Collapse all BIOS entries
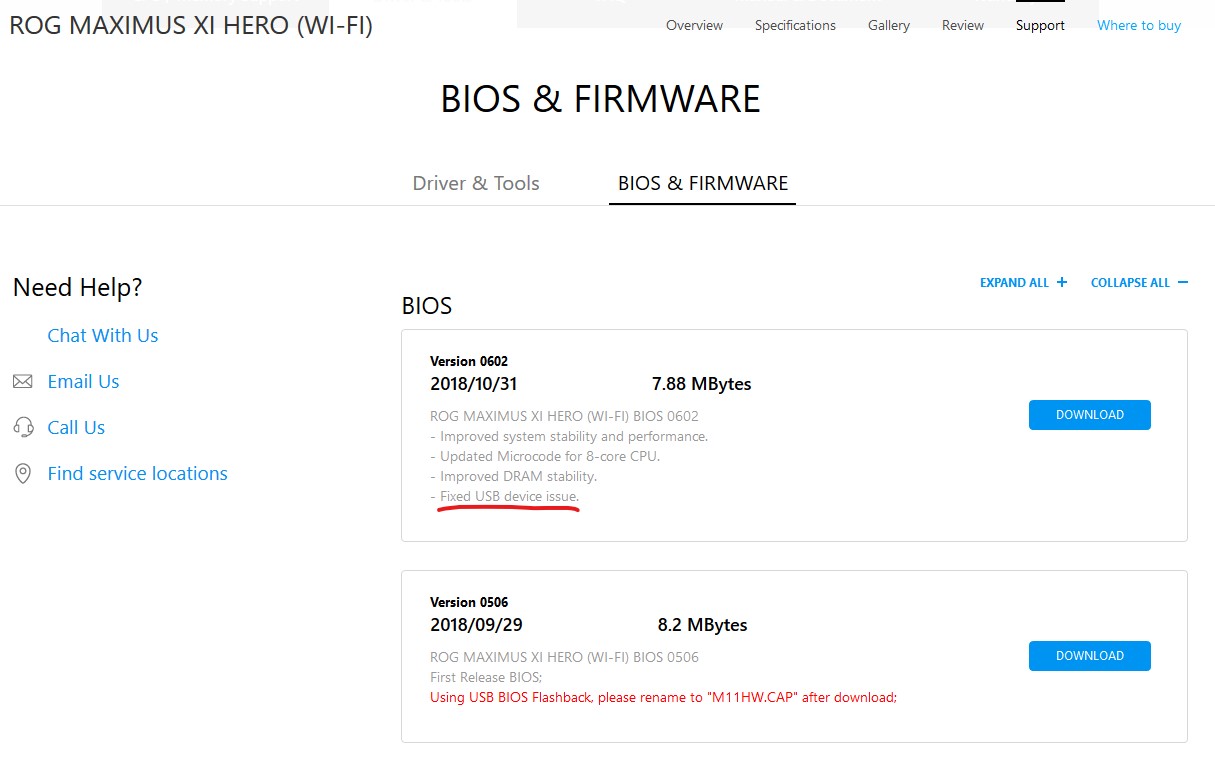1215x774 pixels. point(1140,283)
